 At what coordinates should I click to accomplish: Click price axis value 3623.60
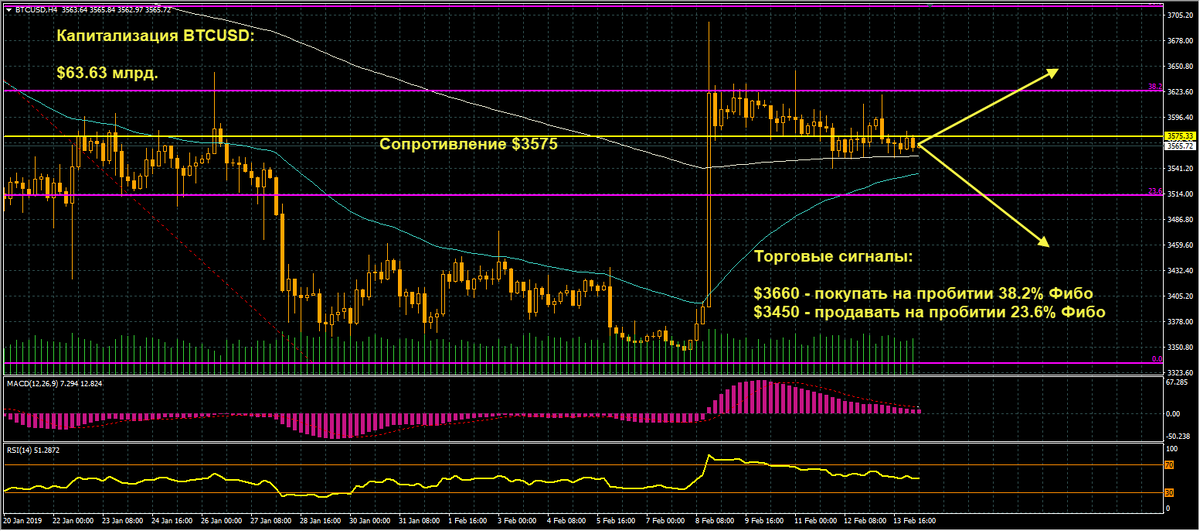click(x=1180, y=91)
